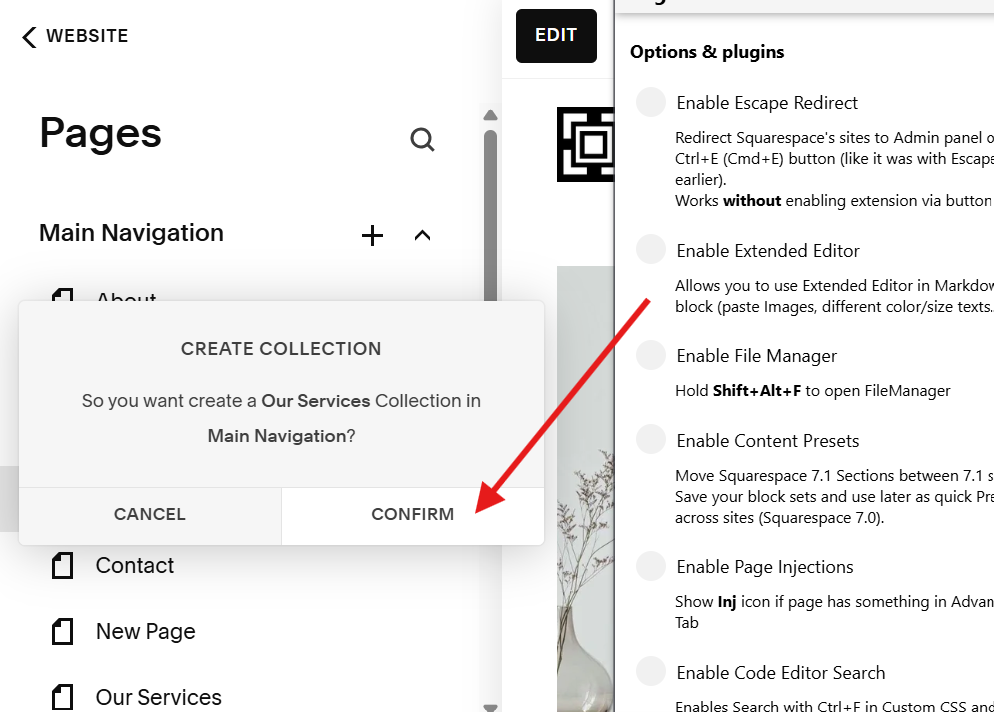Click the Pages search magnifier icon
Image resolution: width=994 pixels, height=712 pixels.
(422, 139)
